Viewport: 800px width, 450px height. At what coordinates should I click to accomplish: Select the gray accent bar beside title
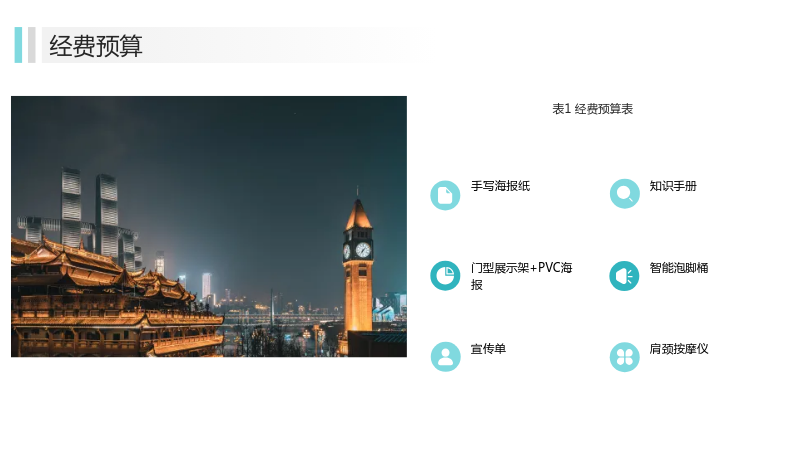point(32,45)
